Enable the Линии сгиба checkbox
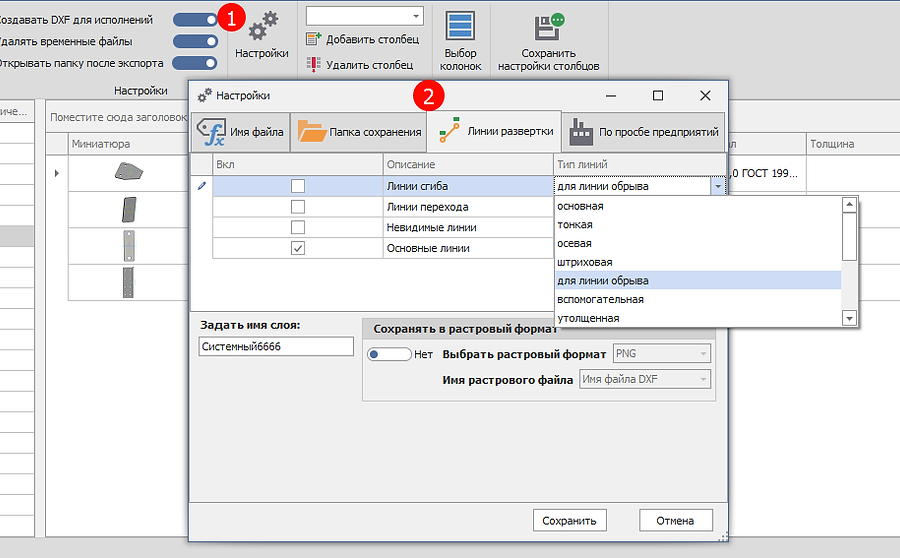Viewport: 900px width, 558px height. click(x=298, y=185)
